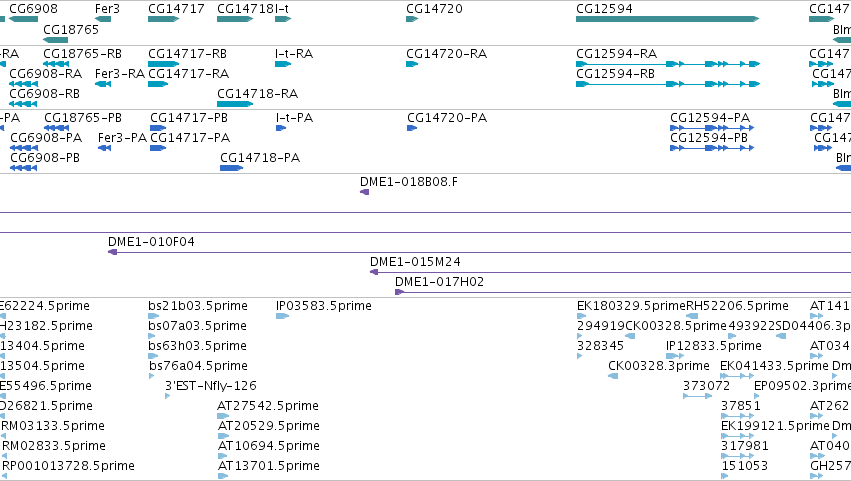The image size is (851, 481).
Task: Click the AT13701.5prime EST label
Action: (x=269, y=466)
